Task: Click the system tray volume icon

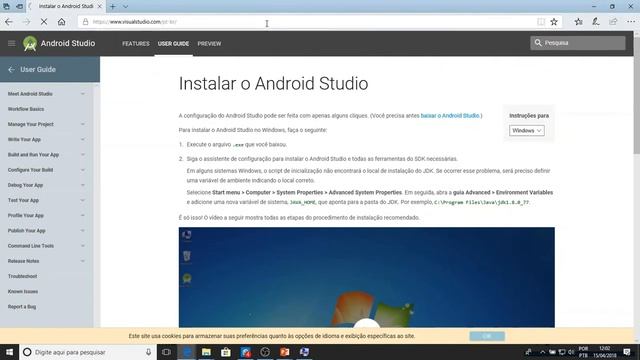Action: coord(571,352)
